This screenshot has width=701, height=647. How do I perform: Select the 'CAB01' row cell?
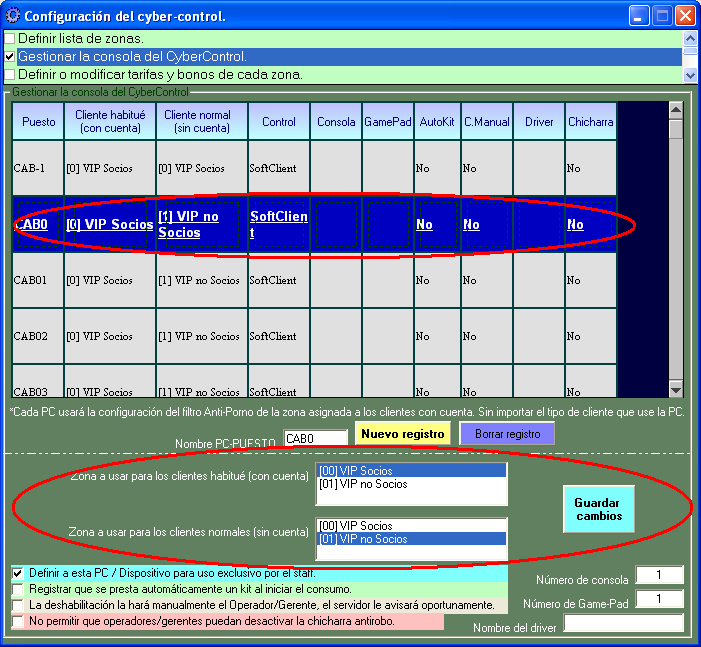(38, 280)
